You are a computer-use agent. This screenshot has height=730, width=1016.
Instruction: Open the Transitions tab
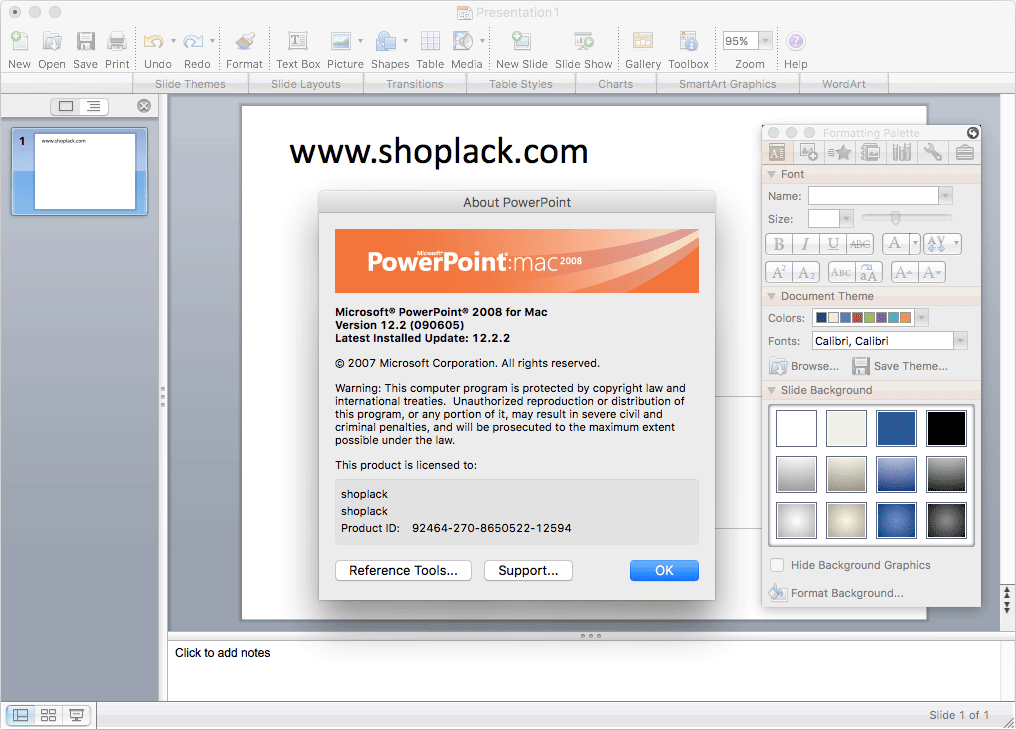[x=415, y=84]
